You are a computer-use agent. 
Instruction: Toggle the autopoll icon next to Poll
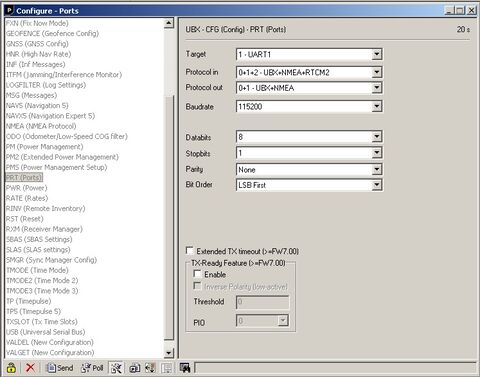[x=116, y=368]
